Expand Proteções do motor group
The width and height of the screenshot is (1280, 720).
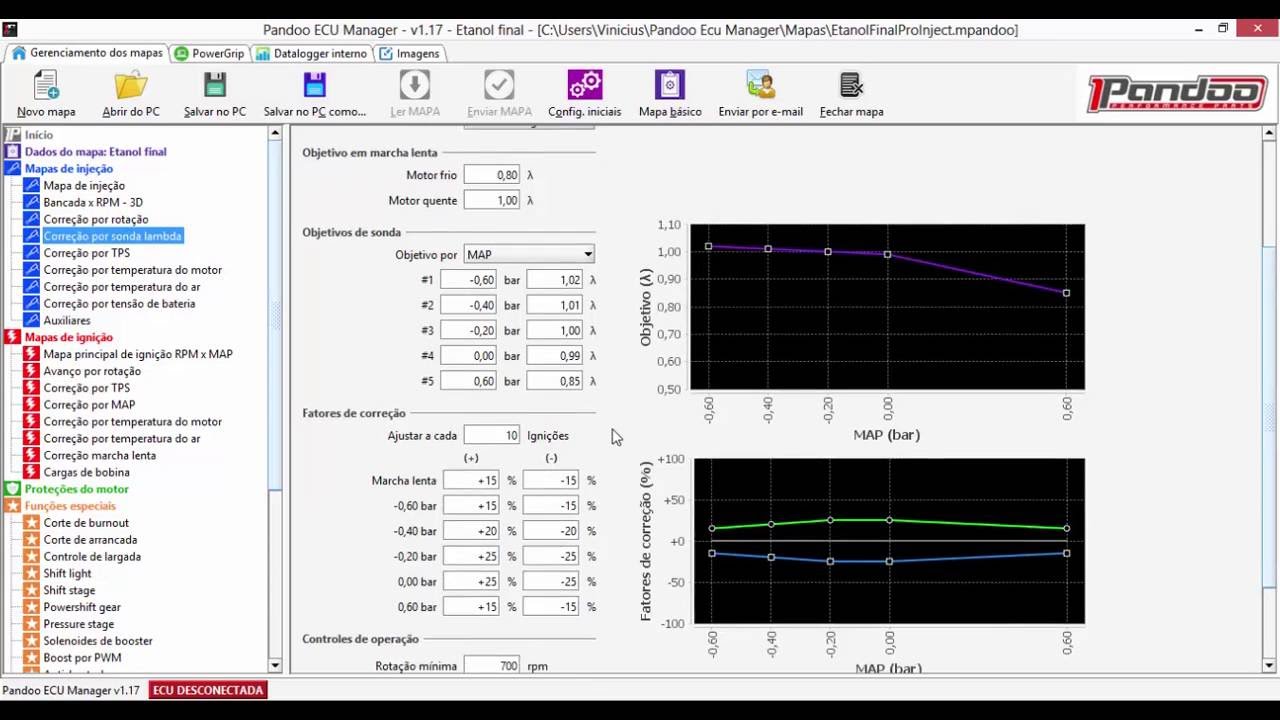click(x=76, y=489)
